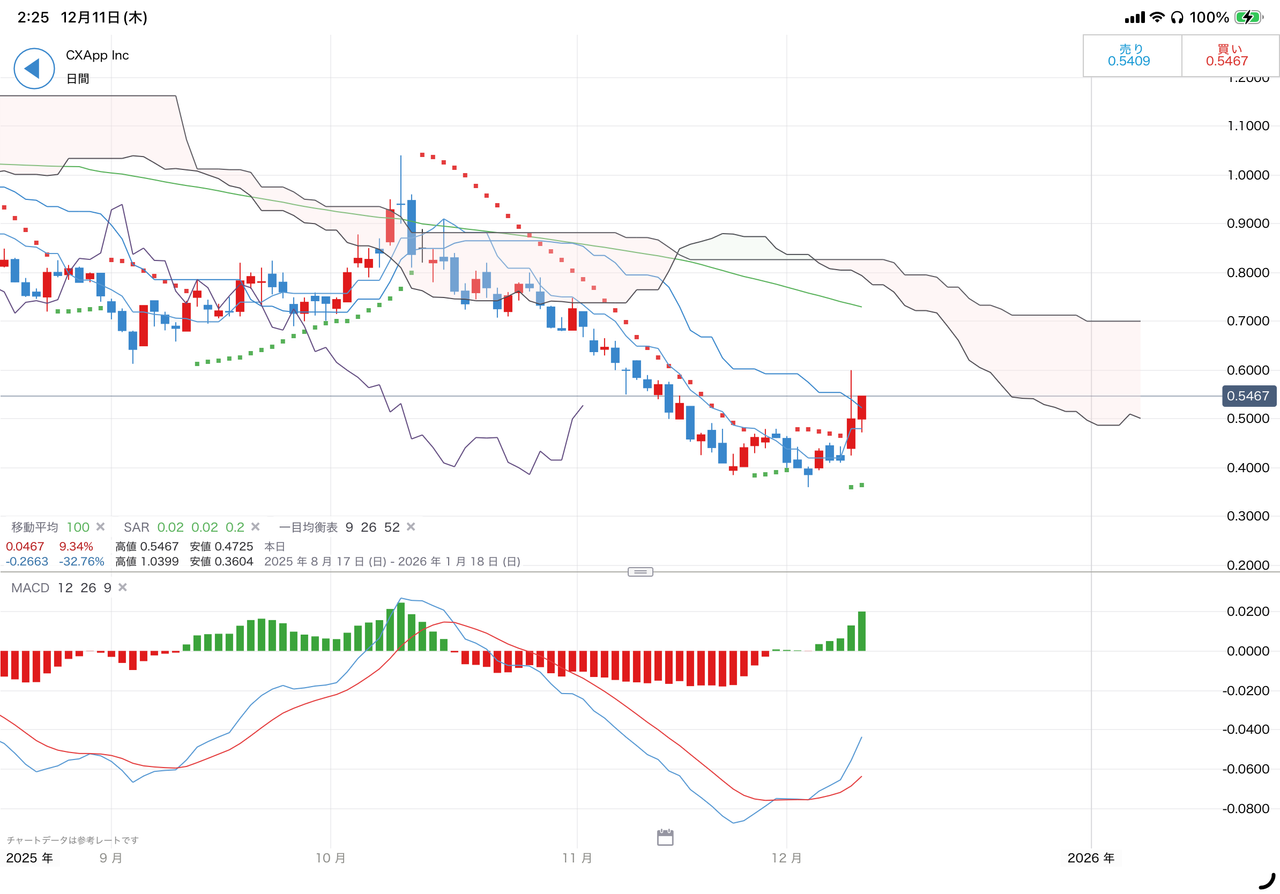This screenshot has height=894, width=1280.
Task: Tap the back arrow button
Action: (33, 68)
